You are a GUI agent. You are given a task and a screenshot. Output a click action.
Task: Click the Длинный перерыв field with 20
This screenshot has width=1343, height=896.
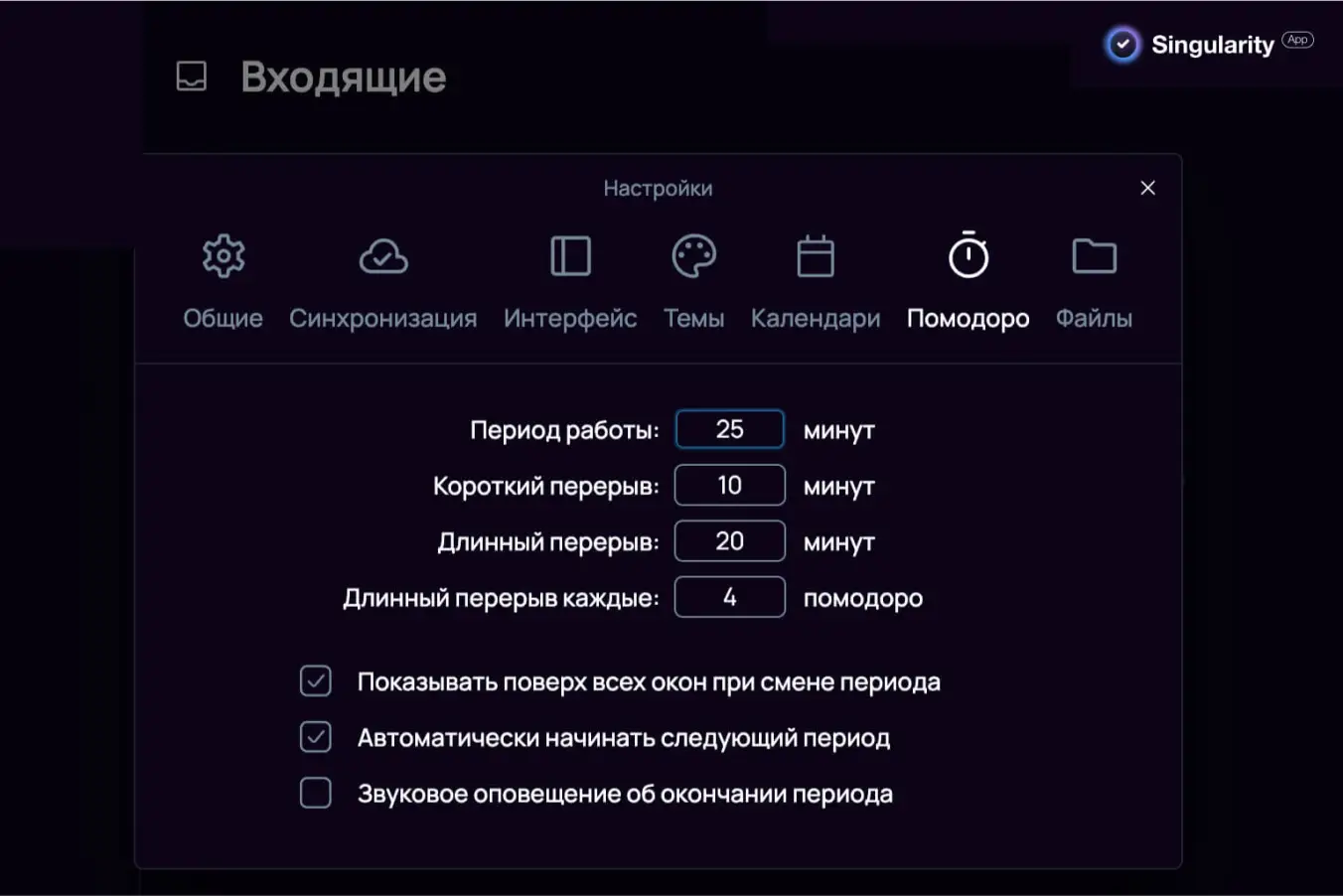tap(730, 541)
